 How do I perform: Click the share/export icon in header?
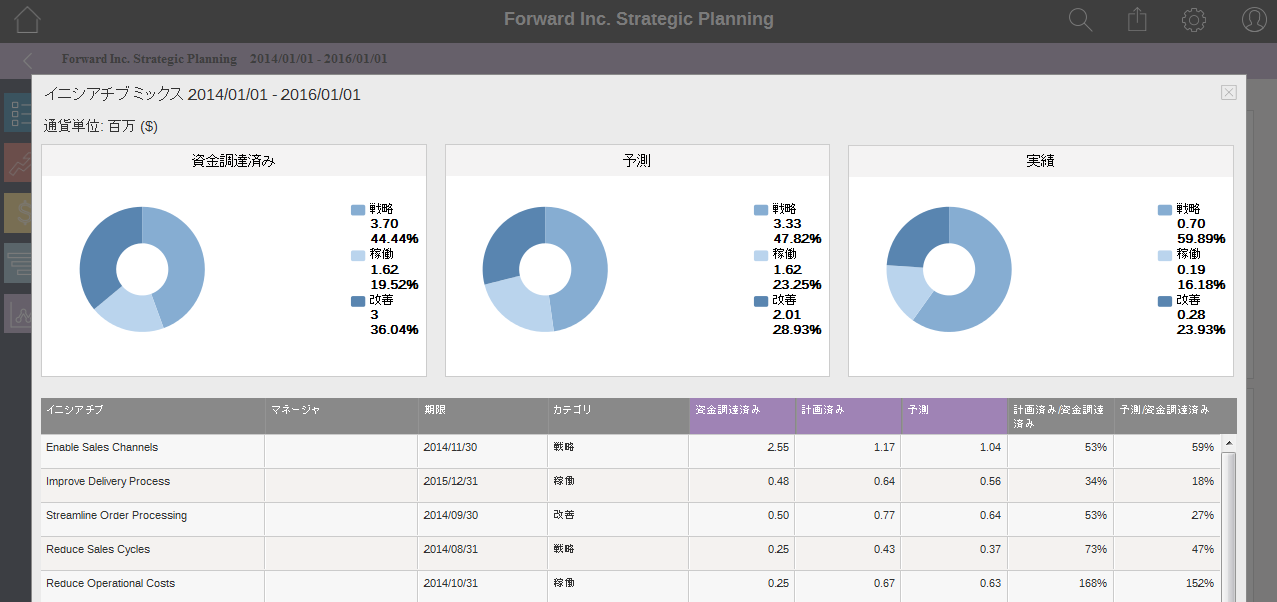click(x=1137, y=19)
